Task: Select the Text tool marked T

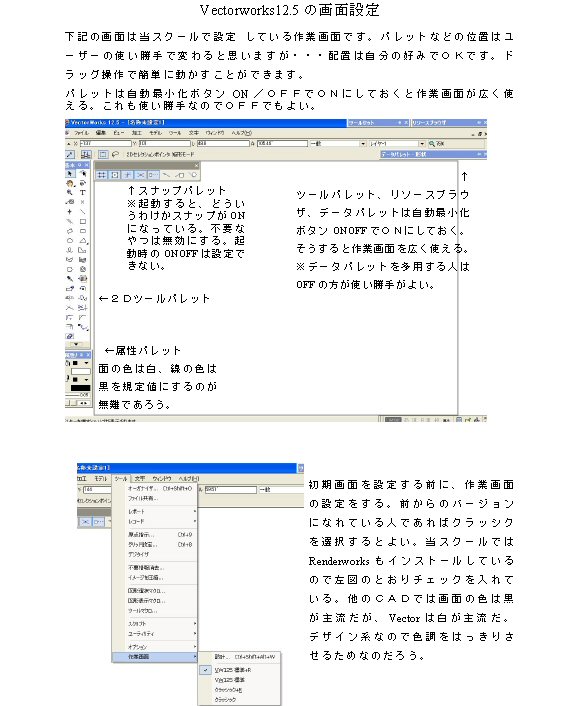Action: tap(83, 192)
